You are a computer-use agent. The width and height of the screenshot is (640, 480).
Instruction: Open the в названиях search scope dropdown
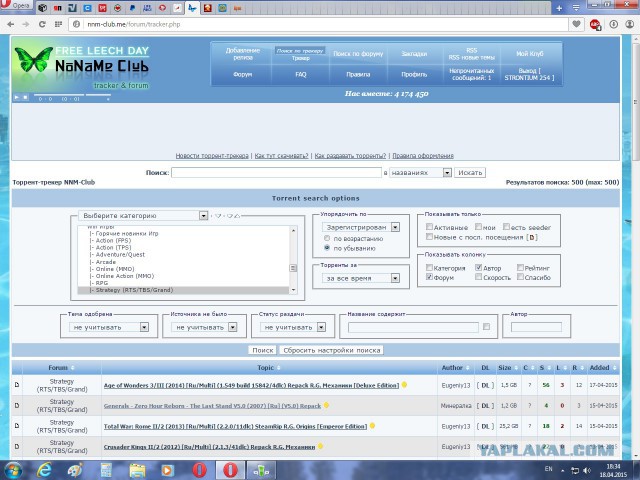click(420, 173)
